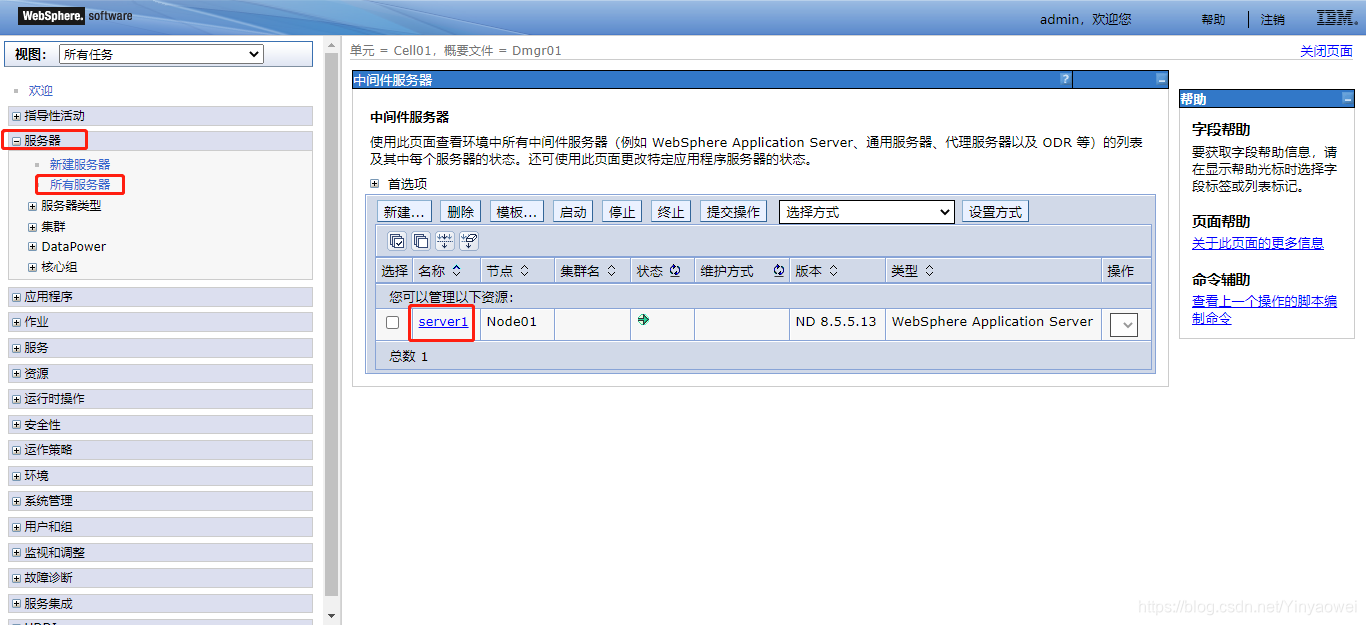
Task: Expand the 核心组 tree node
Action: 33,267
